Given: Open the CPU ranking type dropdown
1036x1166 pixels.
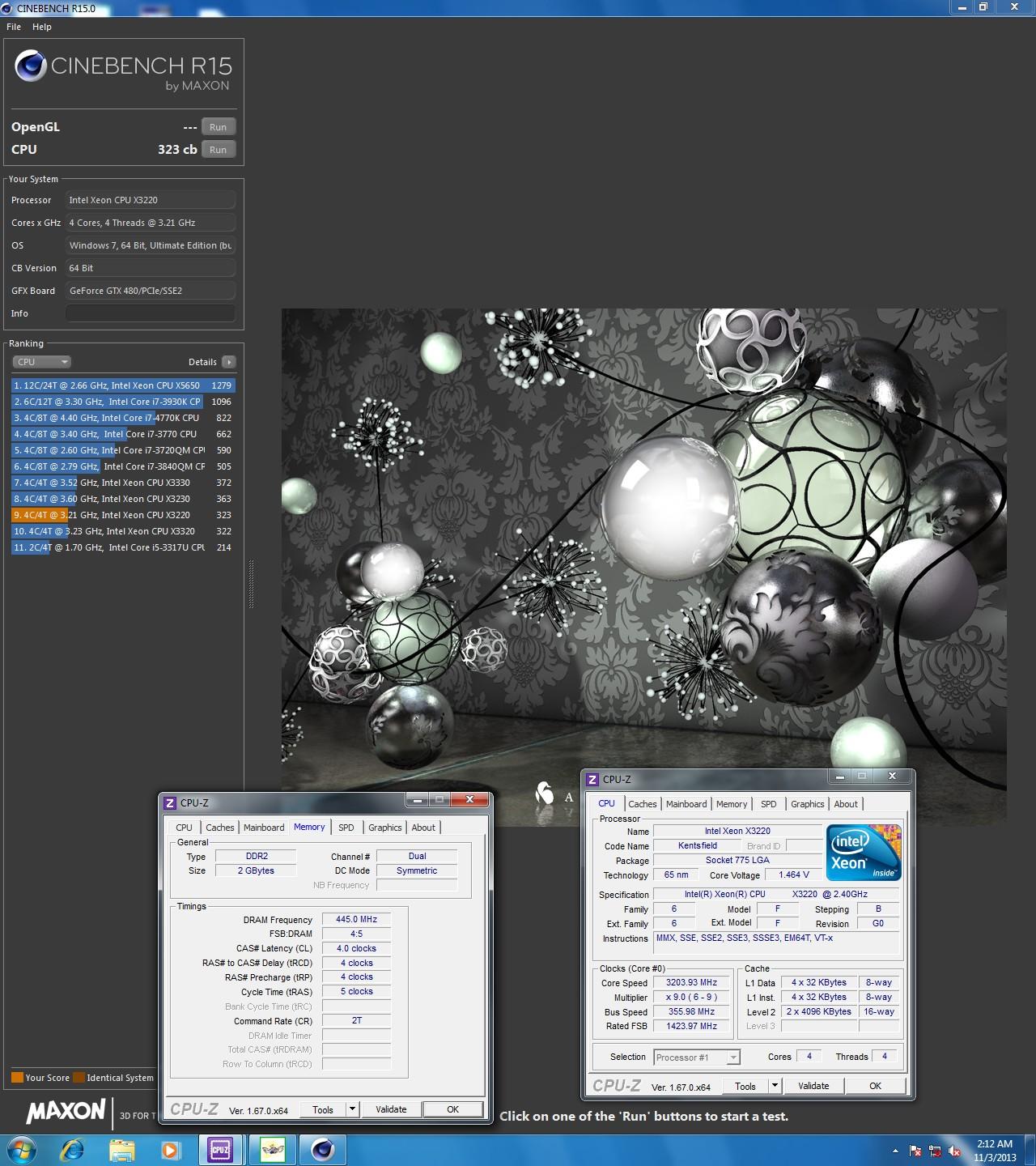Looking at the screenshot, I should click(x=41, y=362).
